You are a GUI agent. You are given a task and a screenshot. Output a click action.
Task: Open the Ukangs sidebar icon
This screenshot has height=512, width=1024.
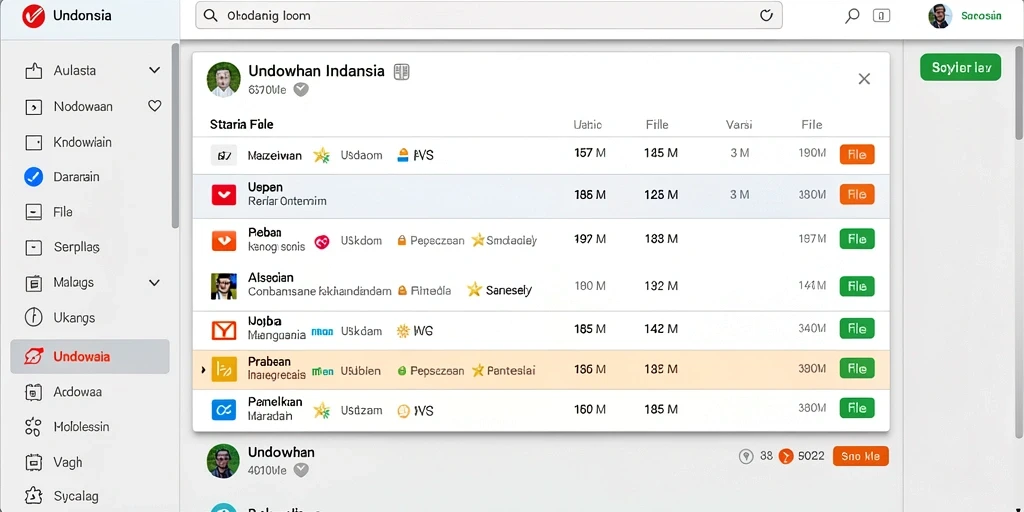(33, 317)
